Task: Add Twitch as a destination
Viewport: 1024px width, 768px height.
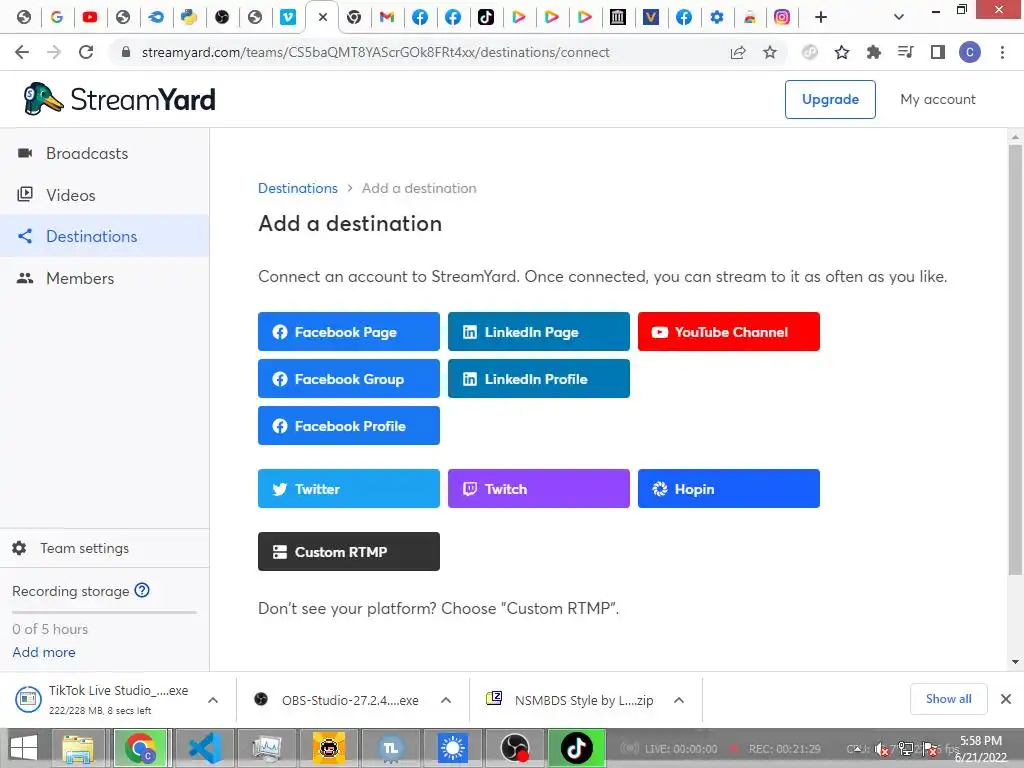Action: pos(539,488)
